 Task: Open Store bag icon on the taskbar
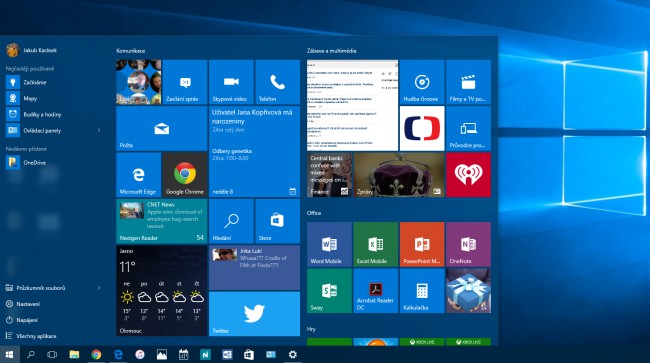(249, 355)
